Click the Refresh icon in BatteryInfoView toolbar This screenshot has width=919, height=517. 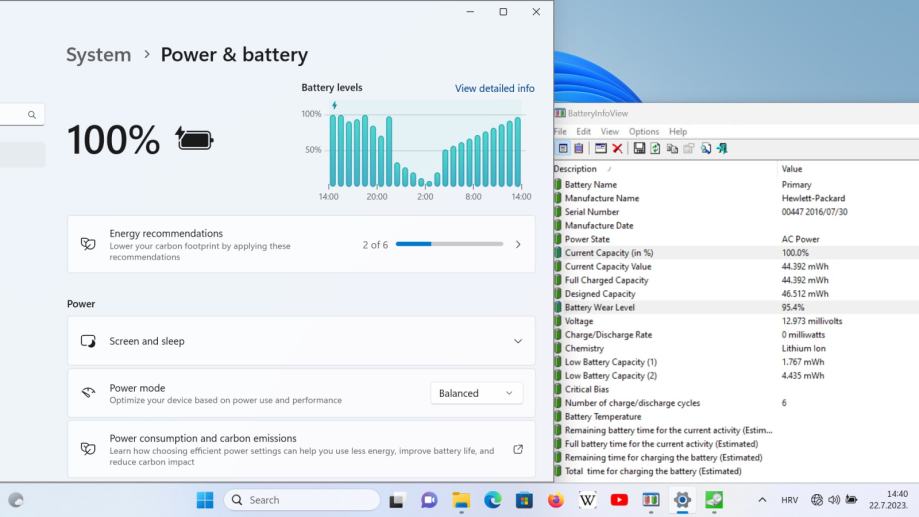tap(654, 149)
